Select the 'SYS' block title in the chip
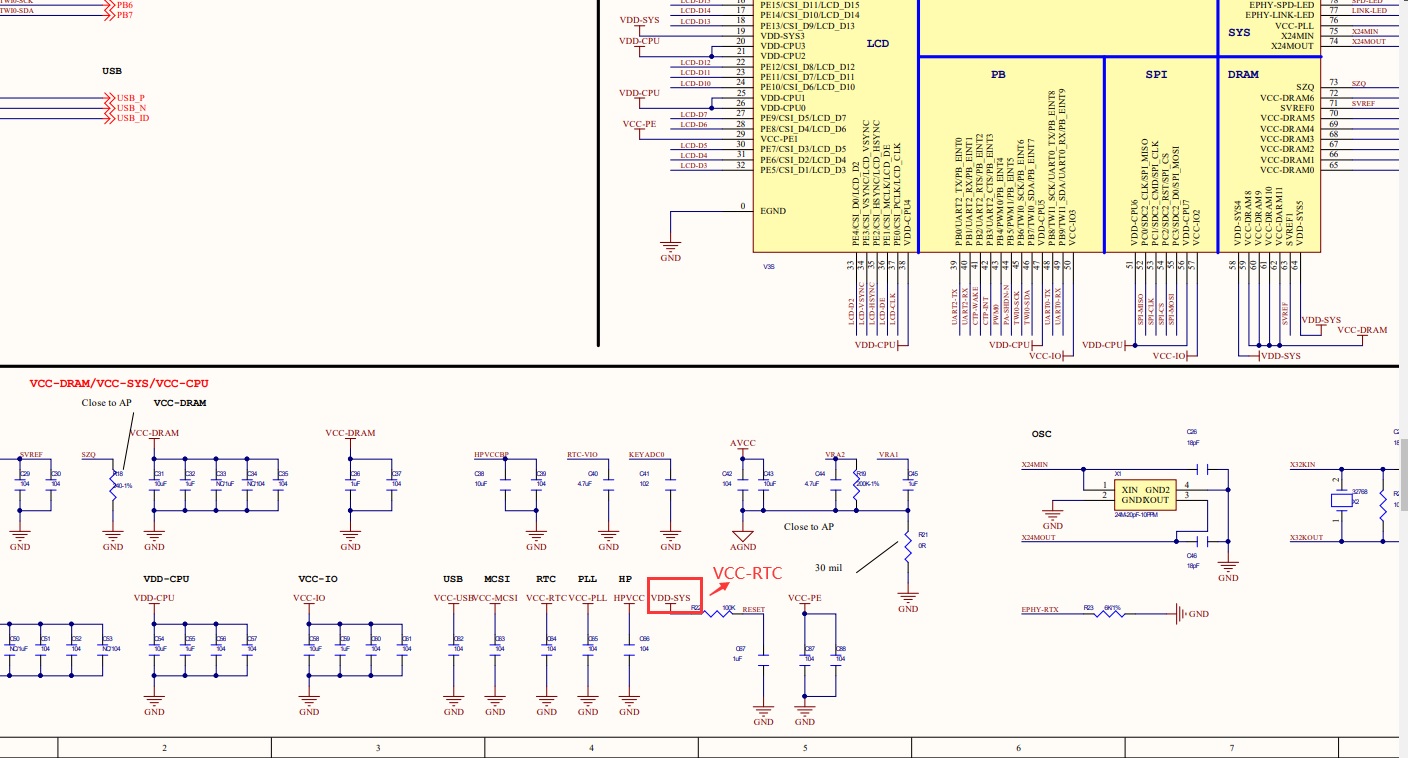 (x=1239, y=33)
